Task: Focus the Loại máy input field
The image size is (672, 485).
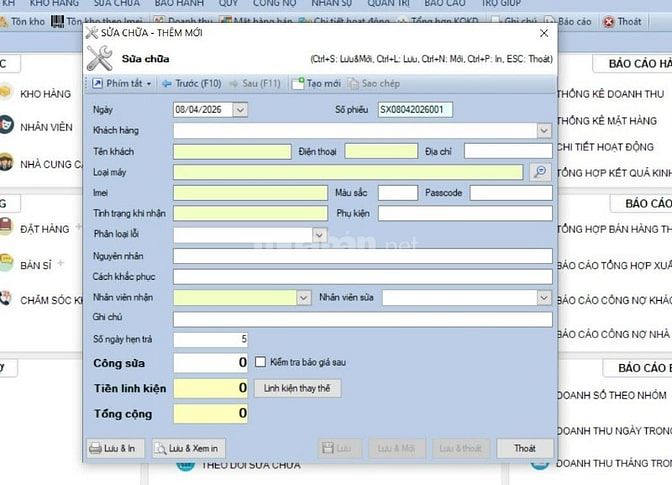Action: click(x=348, y=172)
